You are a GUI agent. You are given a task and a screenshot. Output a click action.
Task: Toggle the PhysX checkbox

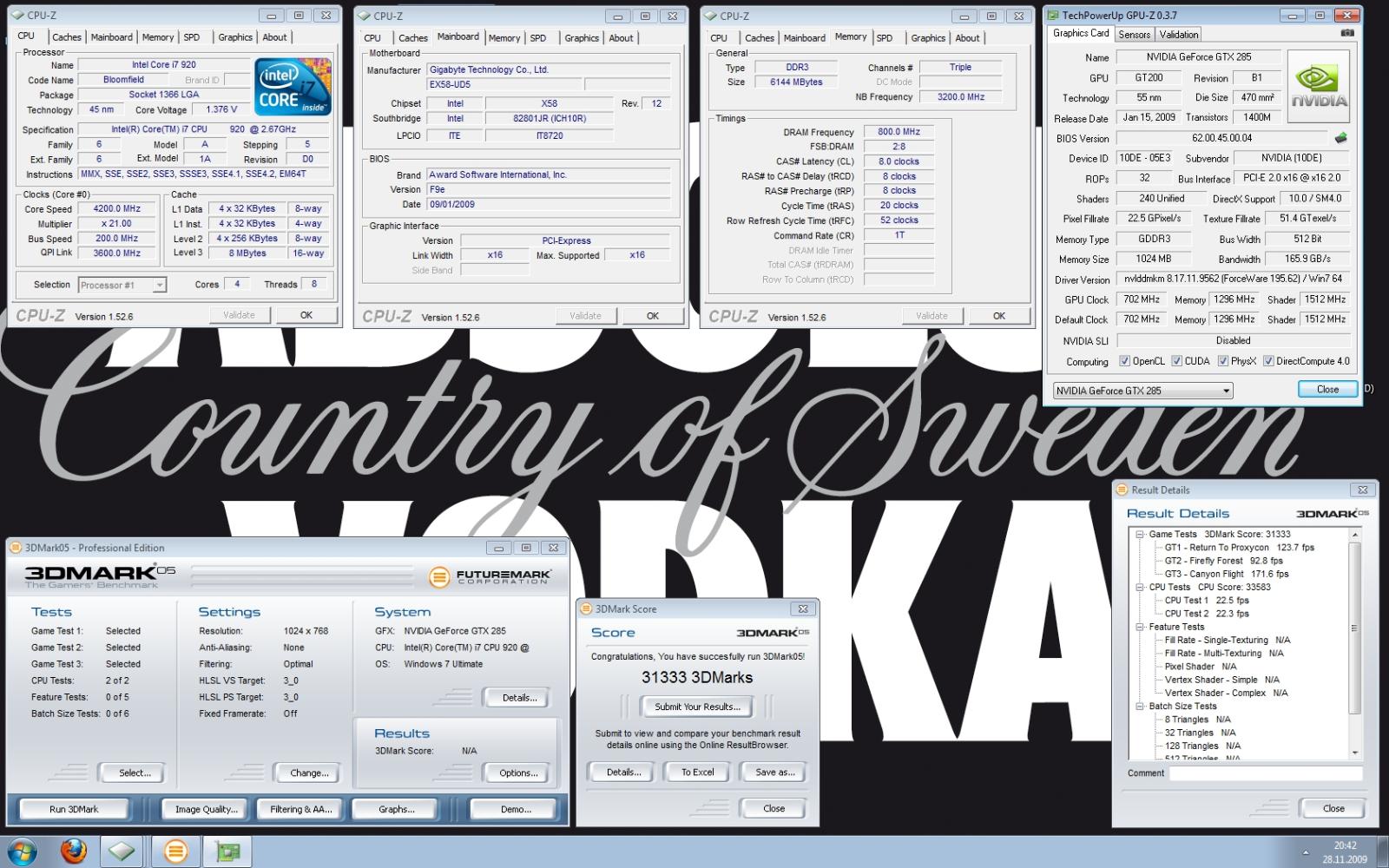[x=1223, y=361]
